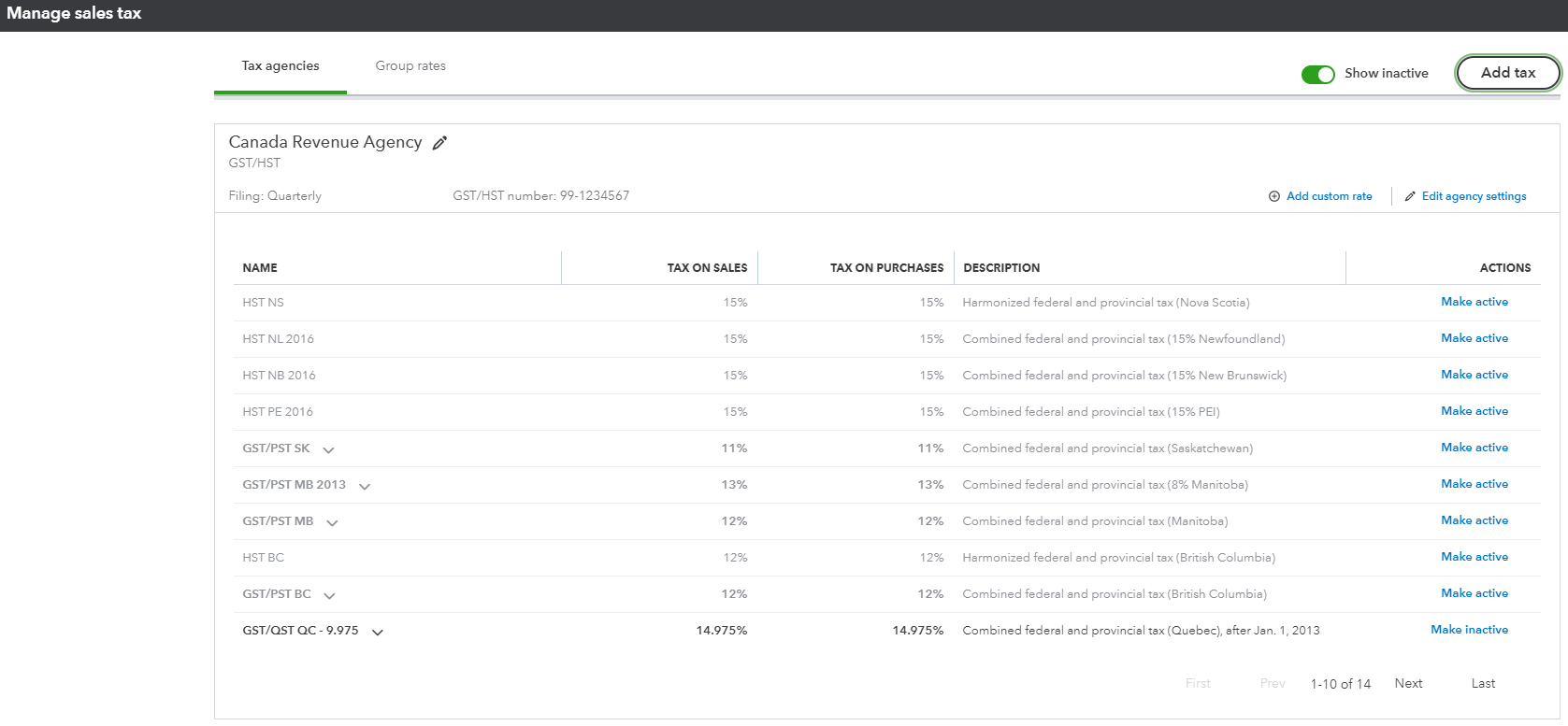Make HST NL 2016 active
This screenshot has height=726, width=1568.
[x=1474, y=338]
